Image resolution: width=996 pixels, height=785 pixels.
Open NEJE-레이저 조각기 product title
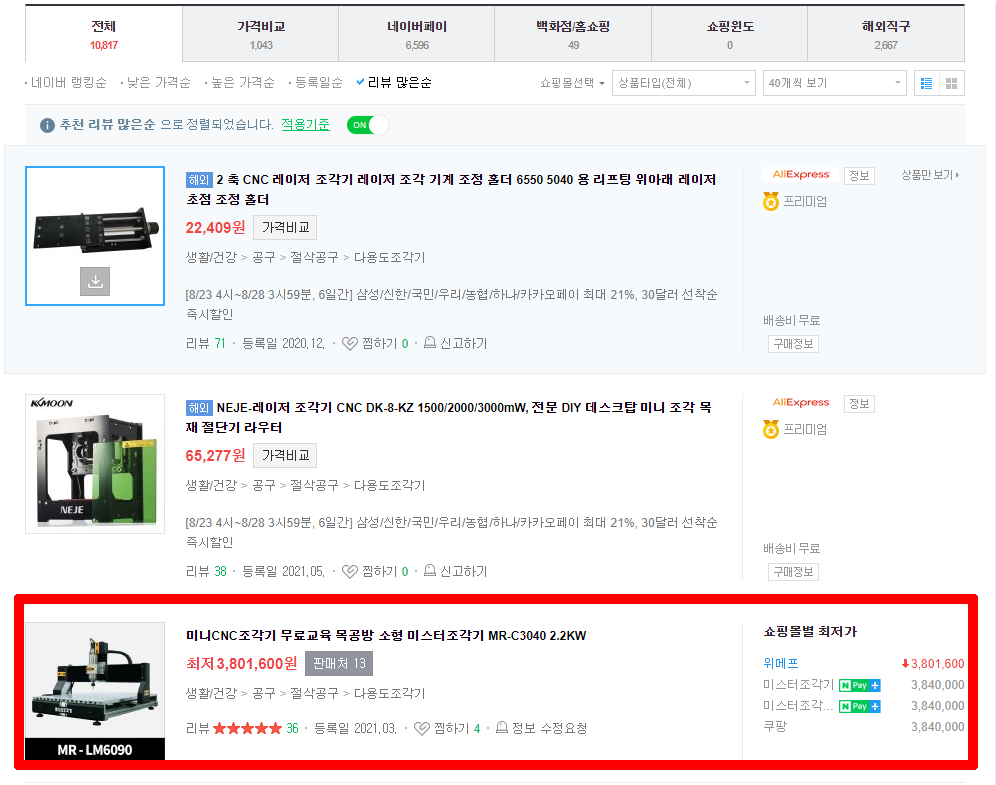tap(448, 417)
